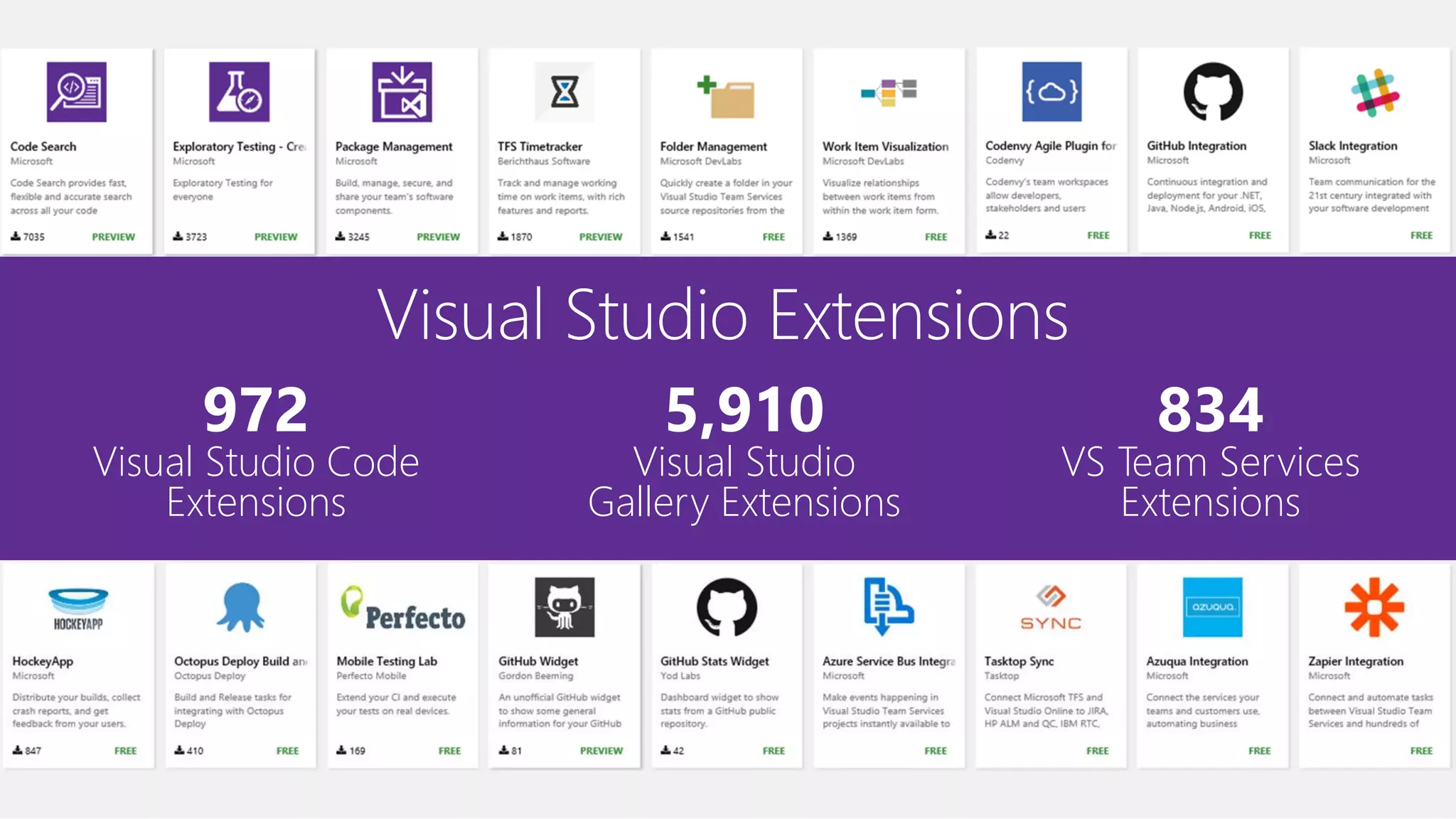Screen dimensions: 1456x819
Task: Select the Azure Service Bus icon
Action: tap(889, 606)
